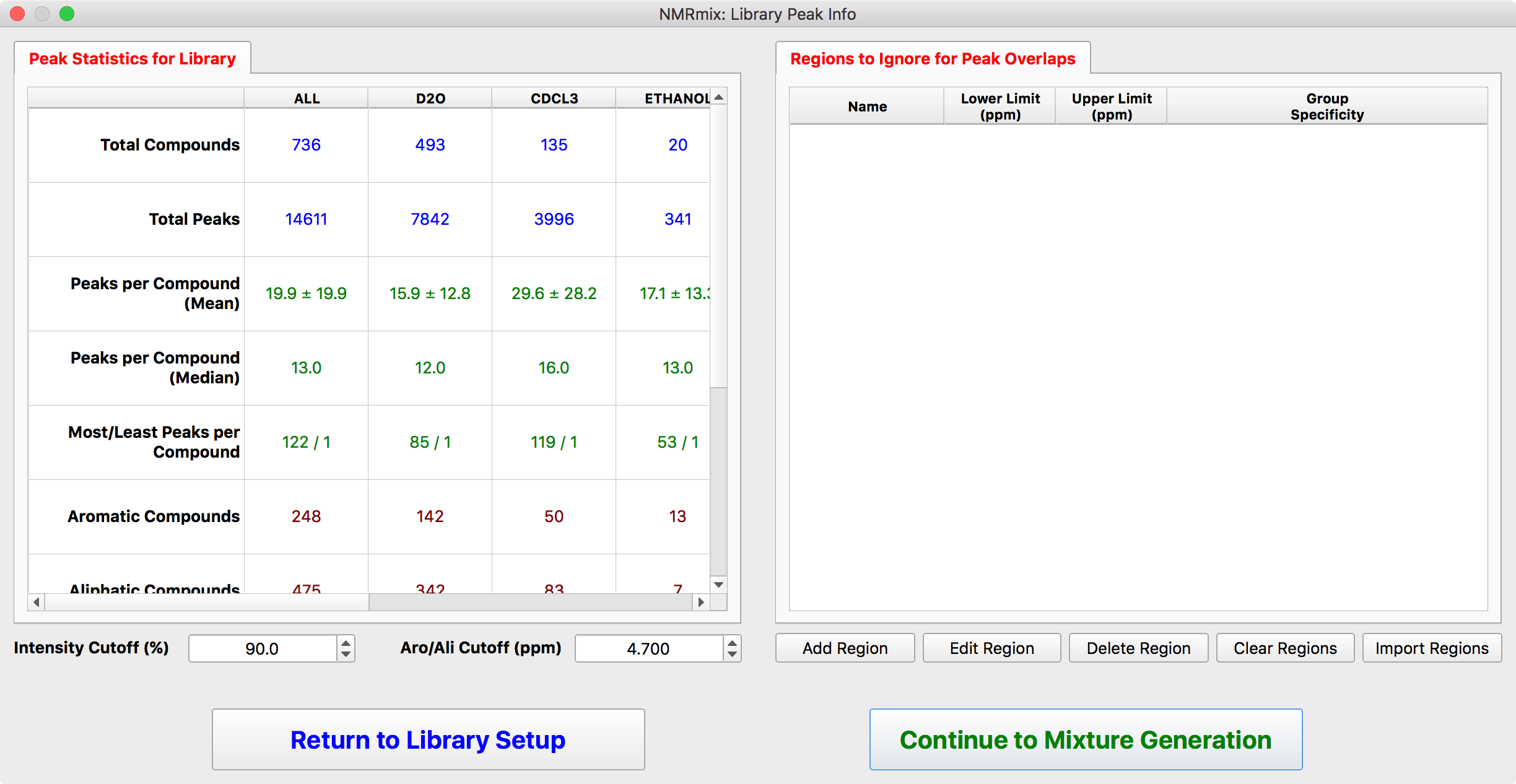The height and width of the screenshot is (784, 1516).
Task: Click the Lower Limit (ppm) column header
Action: (x=1000, y=107)
